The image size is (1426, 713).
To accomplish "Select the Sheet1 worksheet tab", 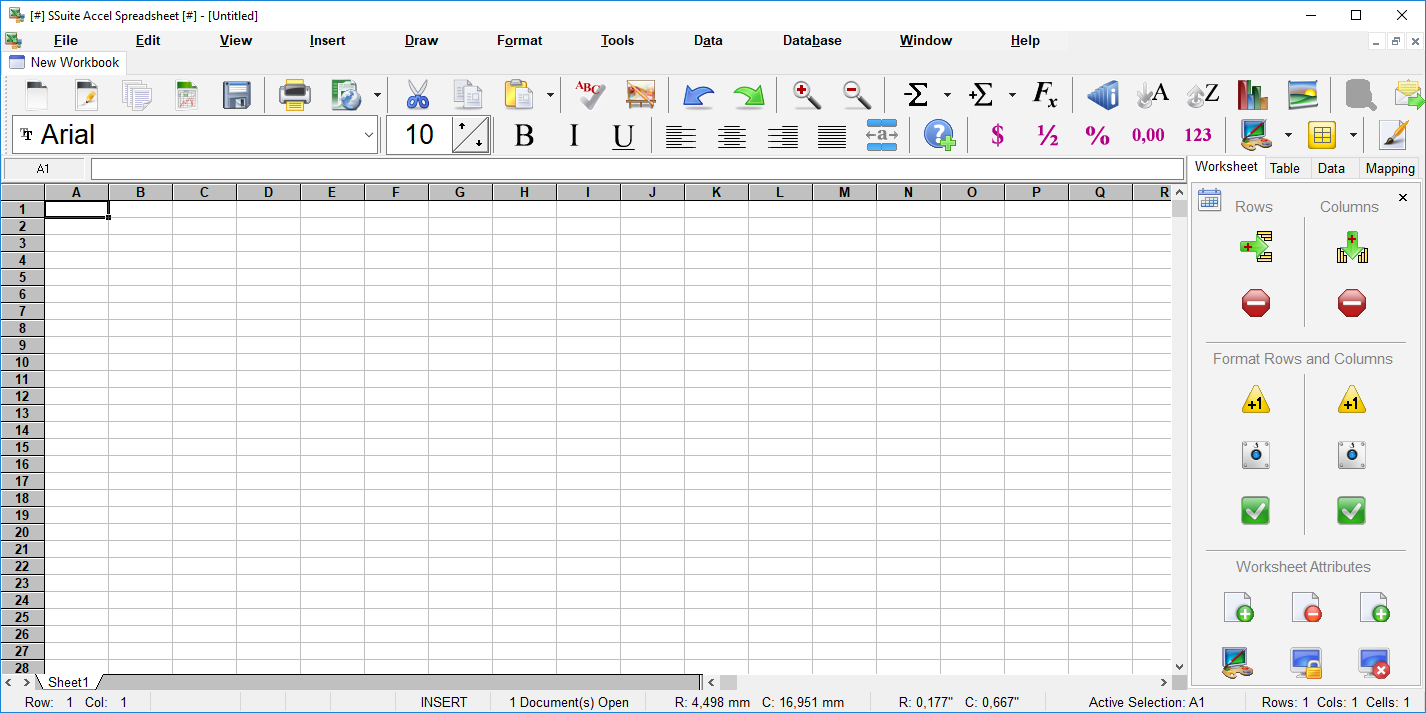I will [x=68, y=682].
